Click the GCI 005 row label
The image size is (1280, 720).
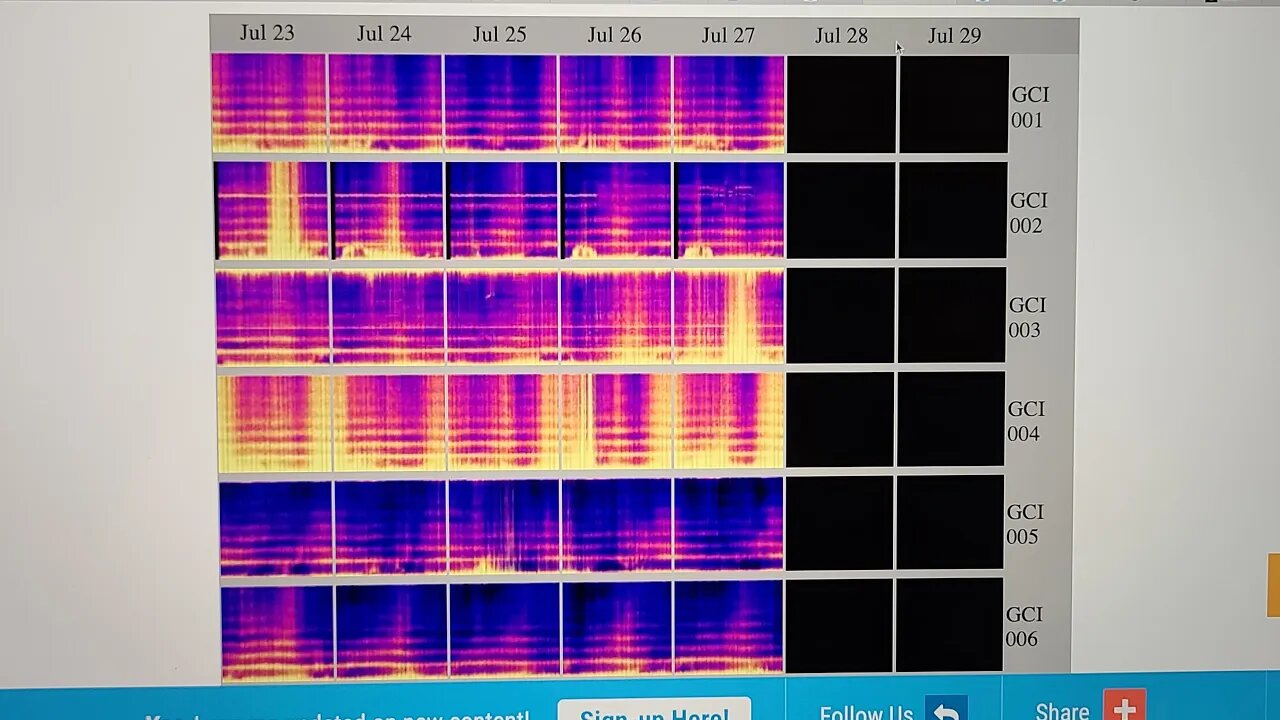(1025, 524)
